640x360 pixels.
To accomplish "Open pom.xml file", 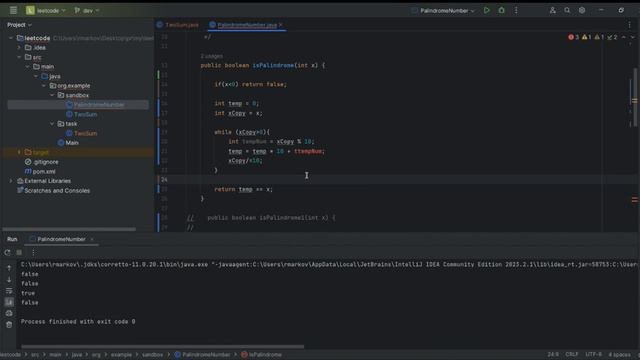I will point(40,171).
